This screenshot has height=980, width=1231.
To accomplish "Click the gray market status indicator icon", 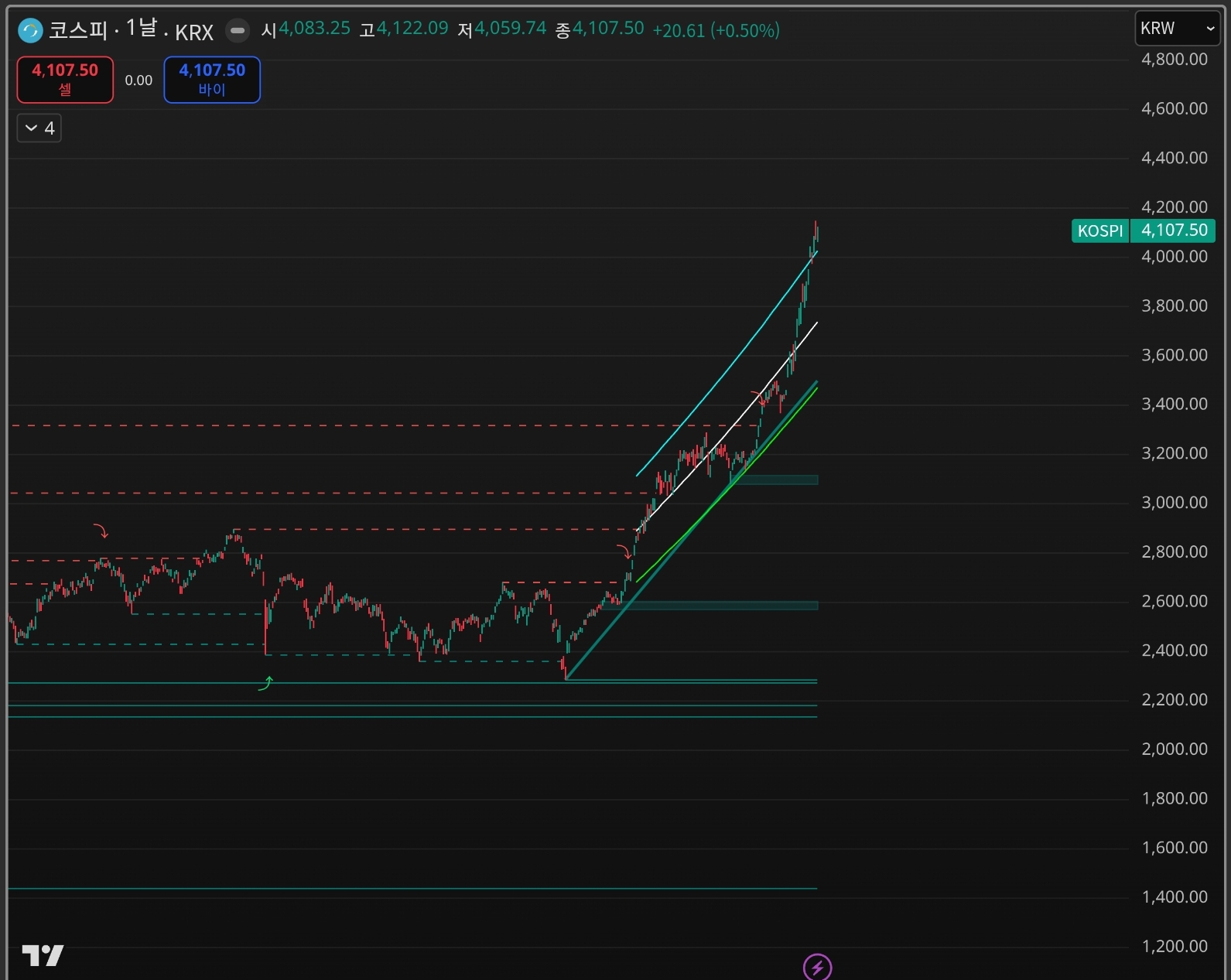I will point(238,31).
